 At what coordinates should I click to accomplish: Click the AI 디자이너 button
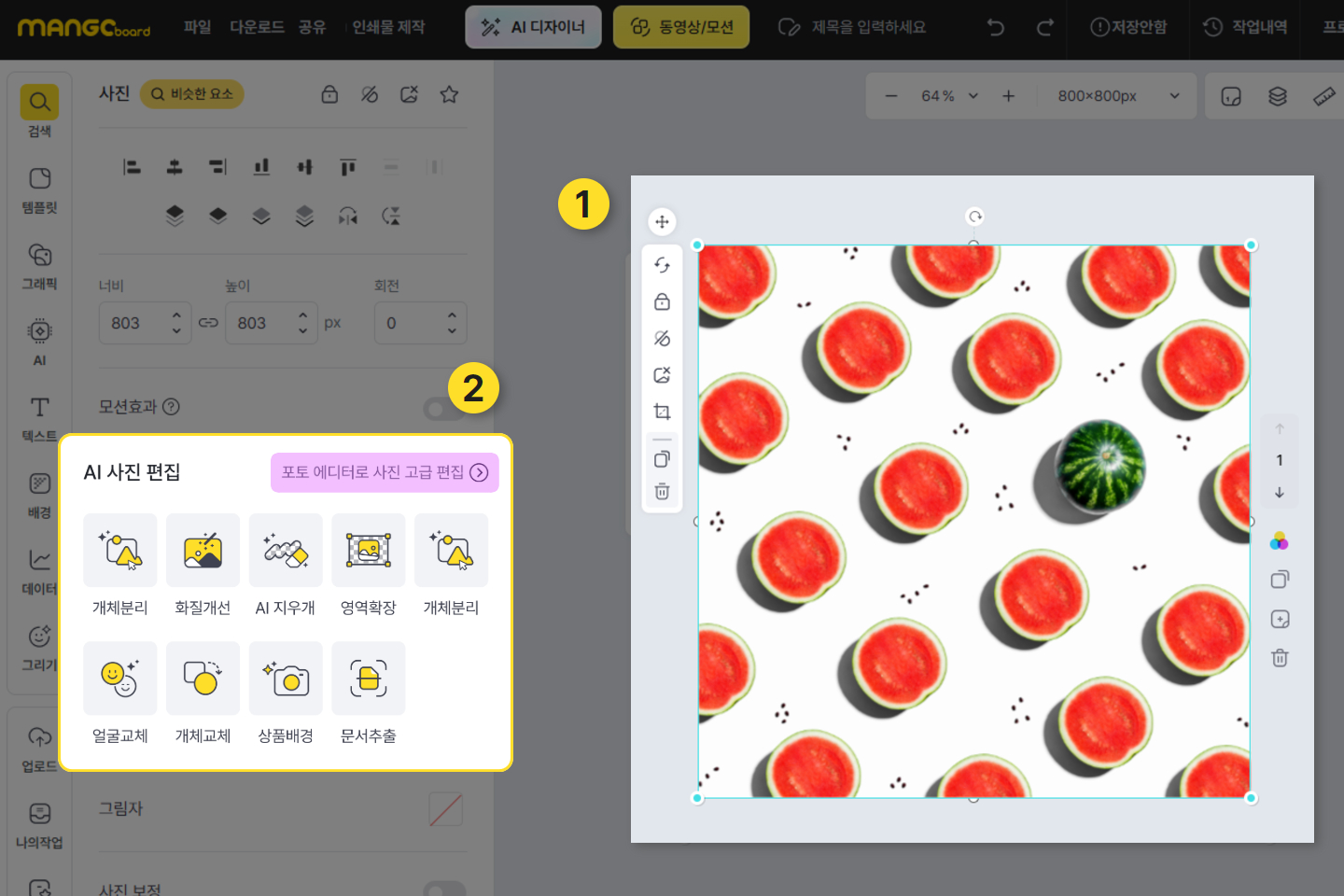tap(533, 27)
